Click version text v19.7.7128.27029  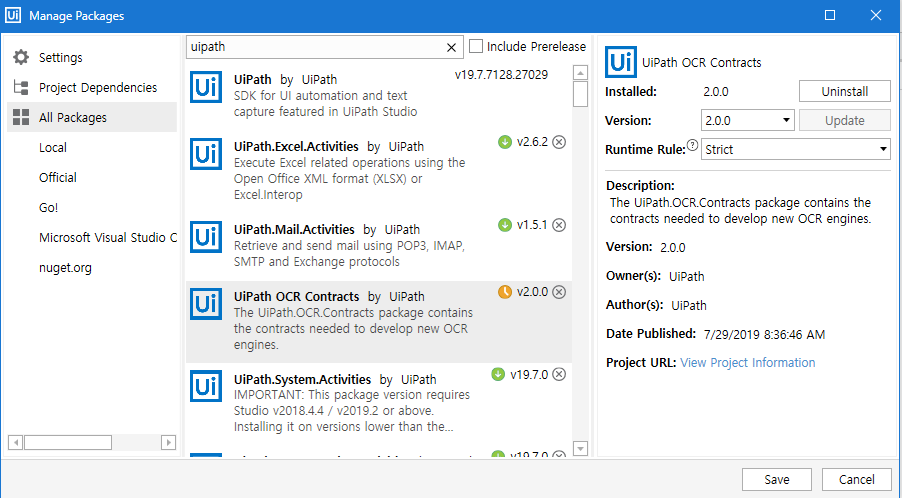pos(501,75)
